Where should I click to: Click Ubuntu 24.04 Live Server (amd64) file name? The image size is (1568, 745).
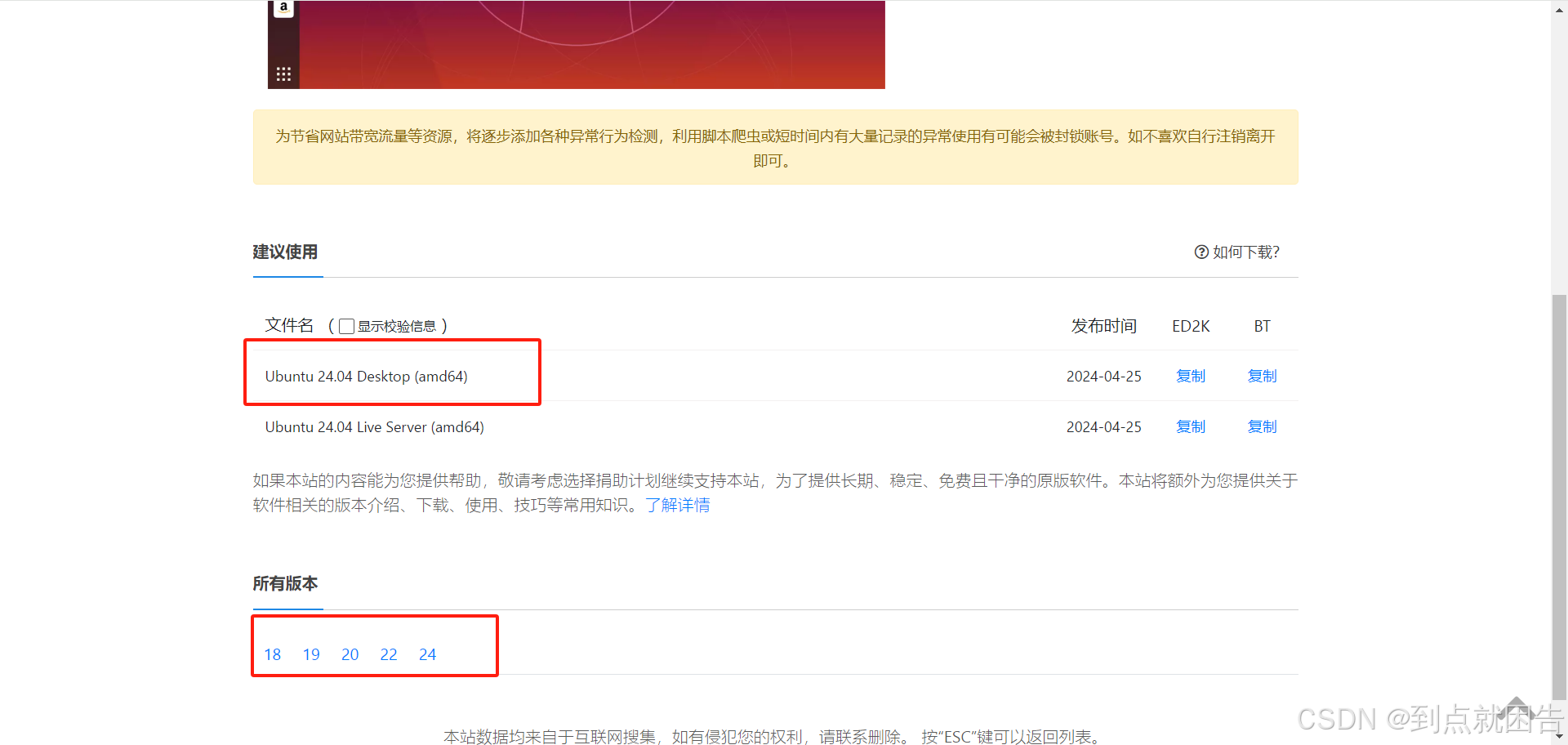pos(374,427)
